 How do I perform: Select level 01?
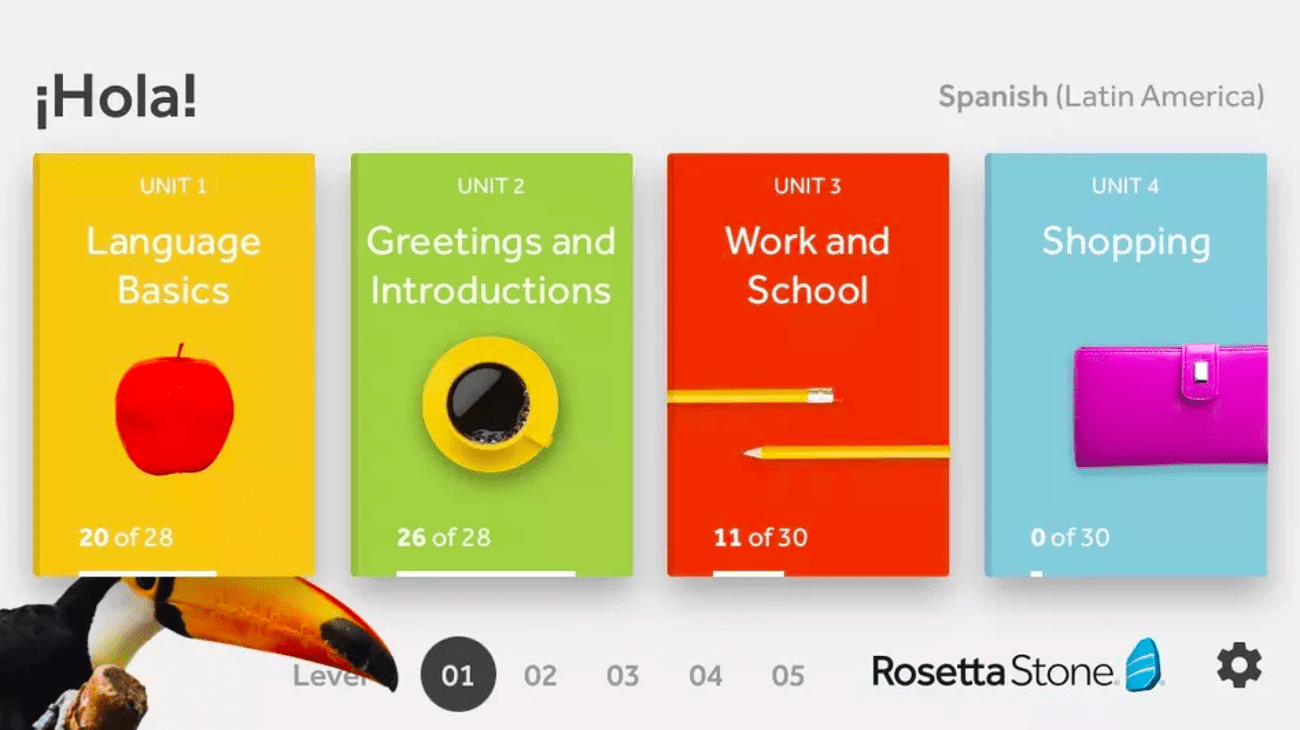pyautogui.click(x=458, y=675)
